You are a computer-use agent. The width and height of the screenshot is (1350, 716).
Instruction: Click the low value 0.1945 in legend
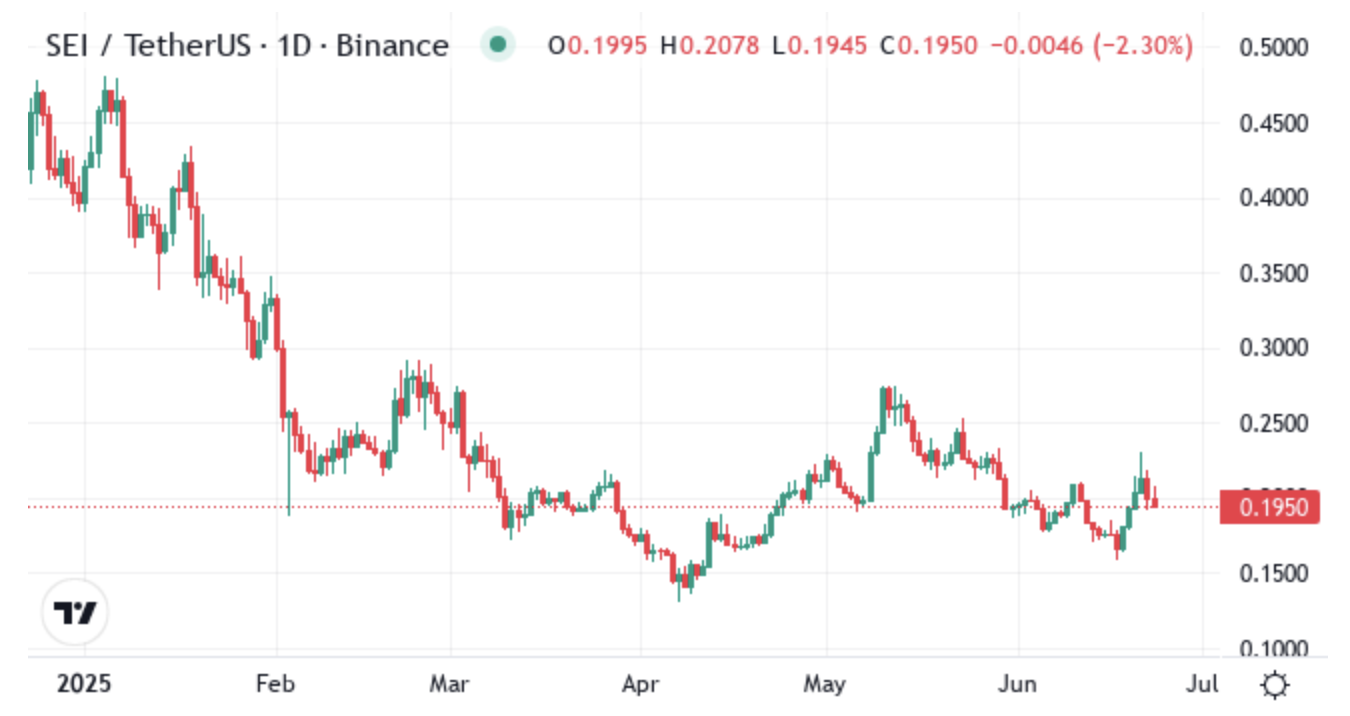(827, 46)
